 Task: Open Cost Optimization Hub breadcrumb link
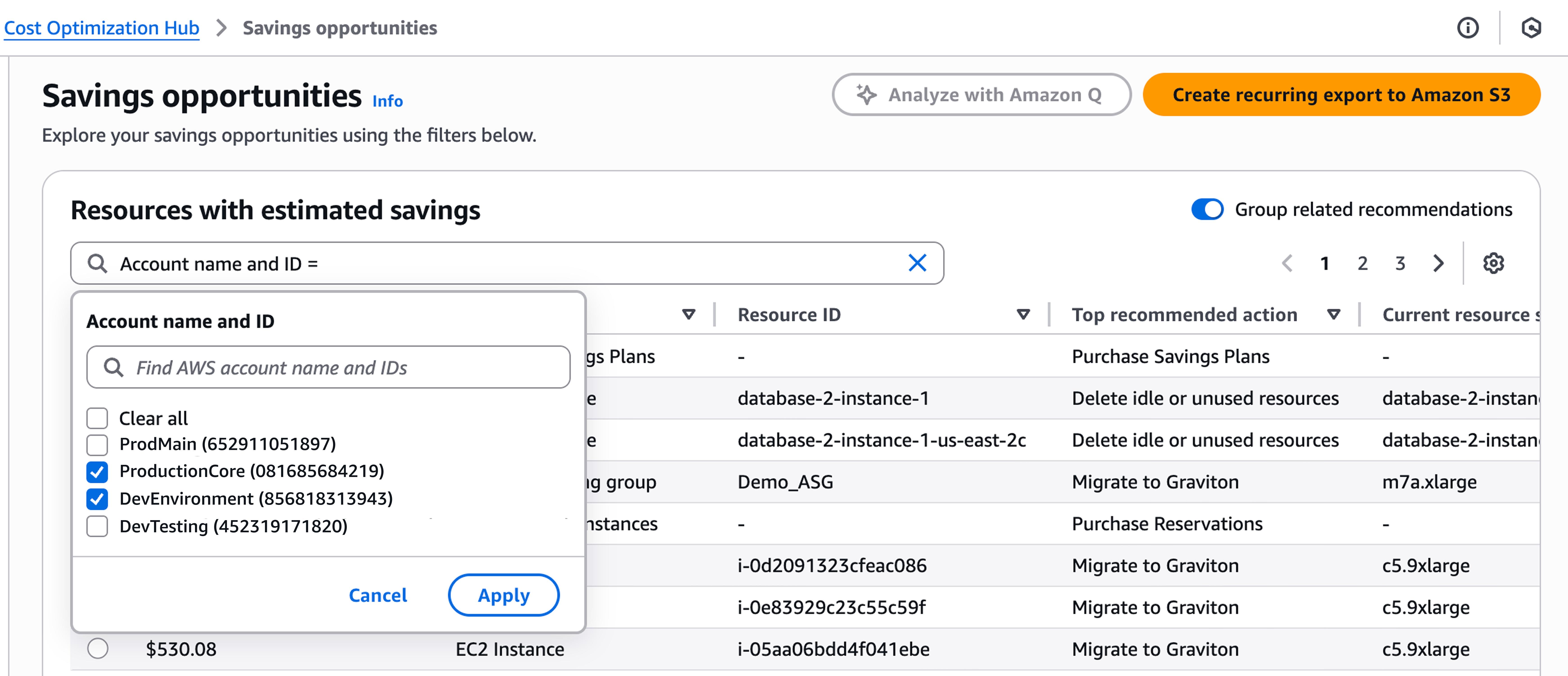pos(102,28)
